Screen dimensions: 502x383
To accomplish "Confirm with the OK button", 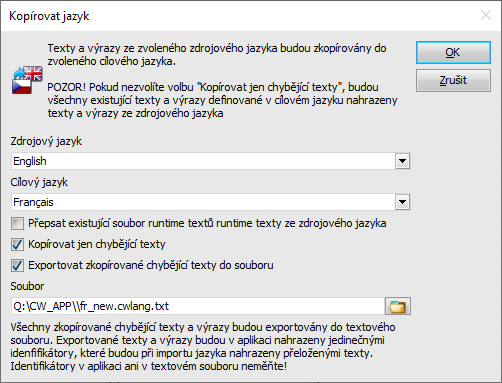I will 453,52.
